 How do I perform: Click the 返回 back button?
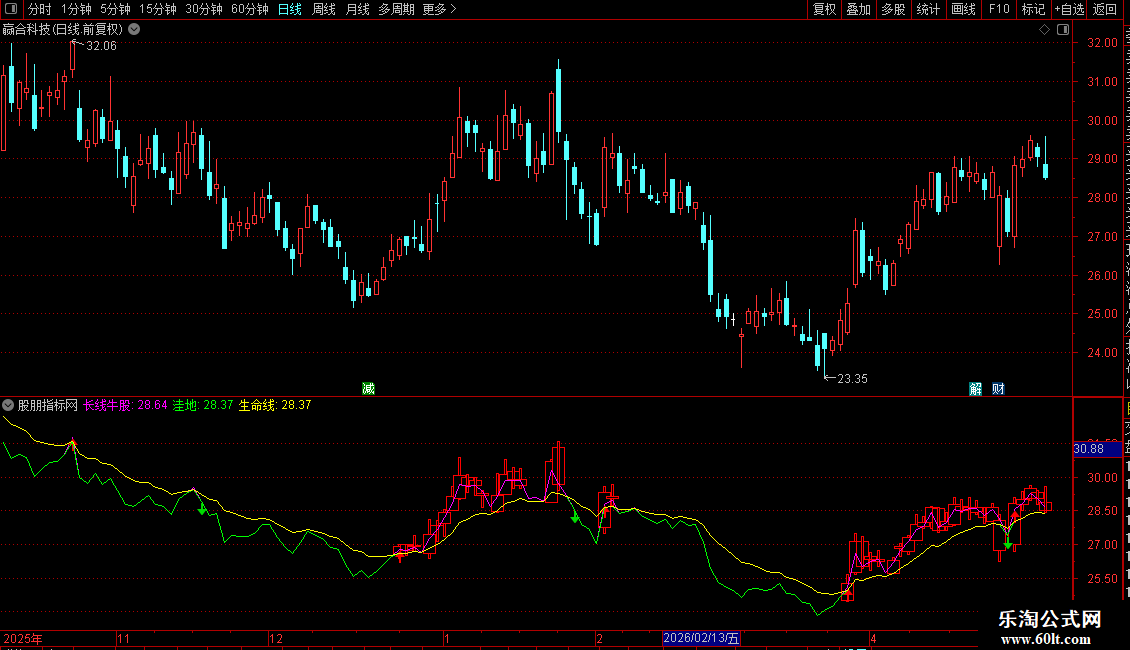(x=1105, y=9)
